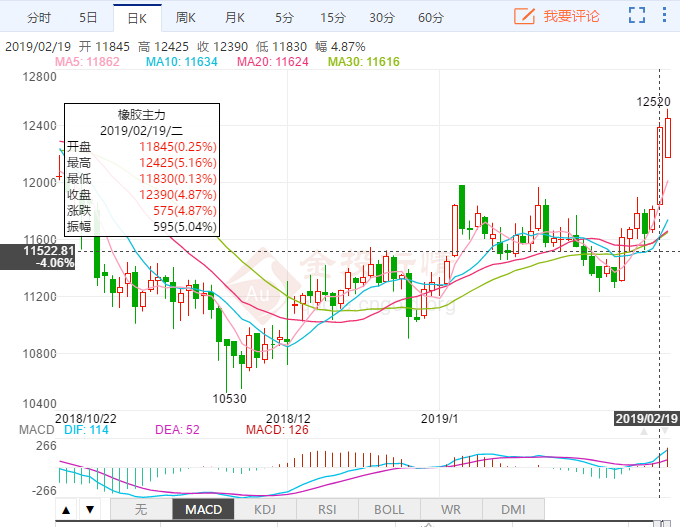
Task: Click the 最高 12425(5.16%) tooltip row
Action: pos(142,163)
